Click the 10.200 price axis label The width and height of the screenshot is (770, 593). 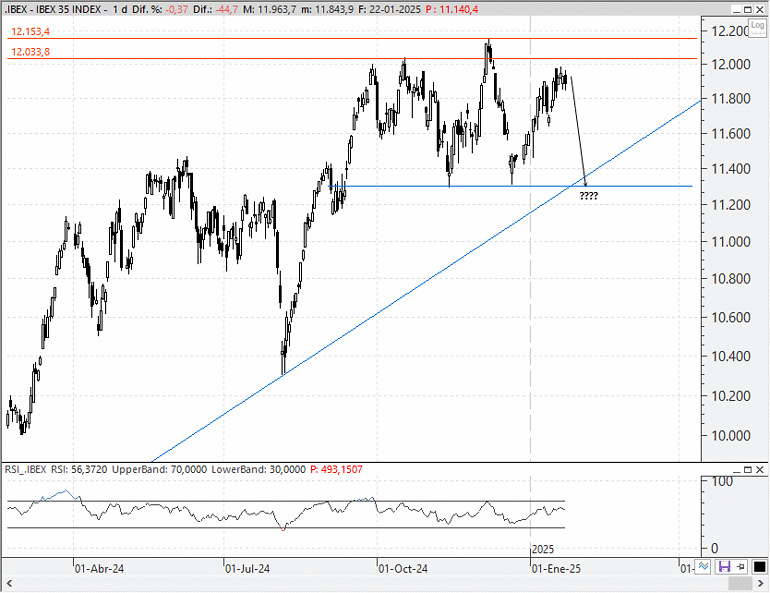[x=731, y=396]
